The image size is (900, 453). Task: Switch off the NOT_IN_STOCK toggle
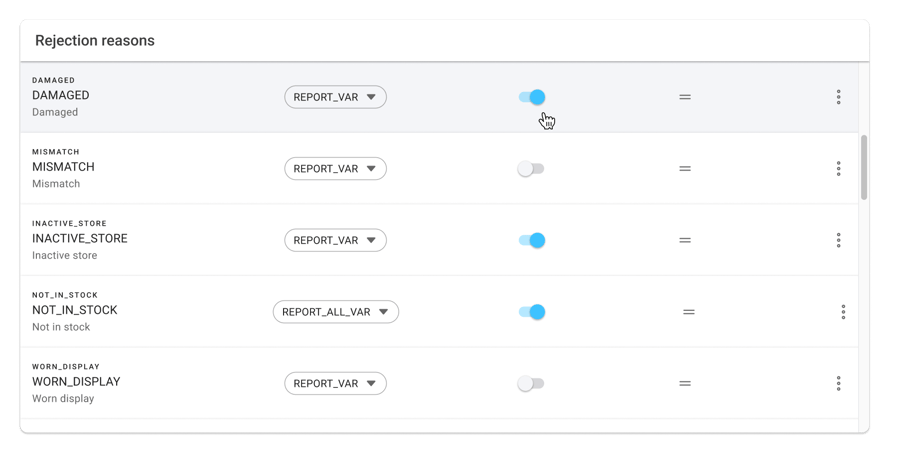pyautogui.click(x=531, y=312)
